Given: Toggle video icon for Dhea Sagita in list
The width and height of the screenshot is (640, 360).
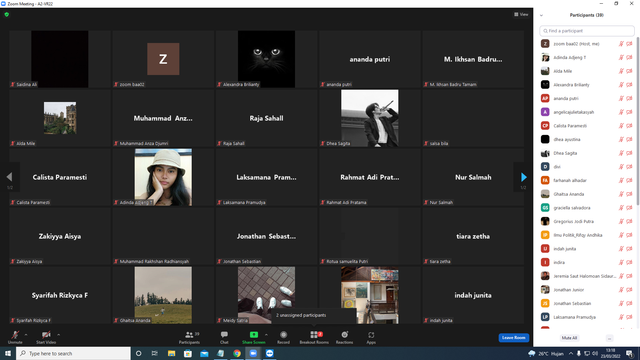Looking at the screenshot, I should pyautogui.click(x=629, y=153).
